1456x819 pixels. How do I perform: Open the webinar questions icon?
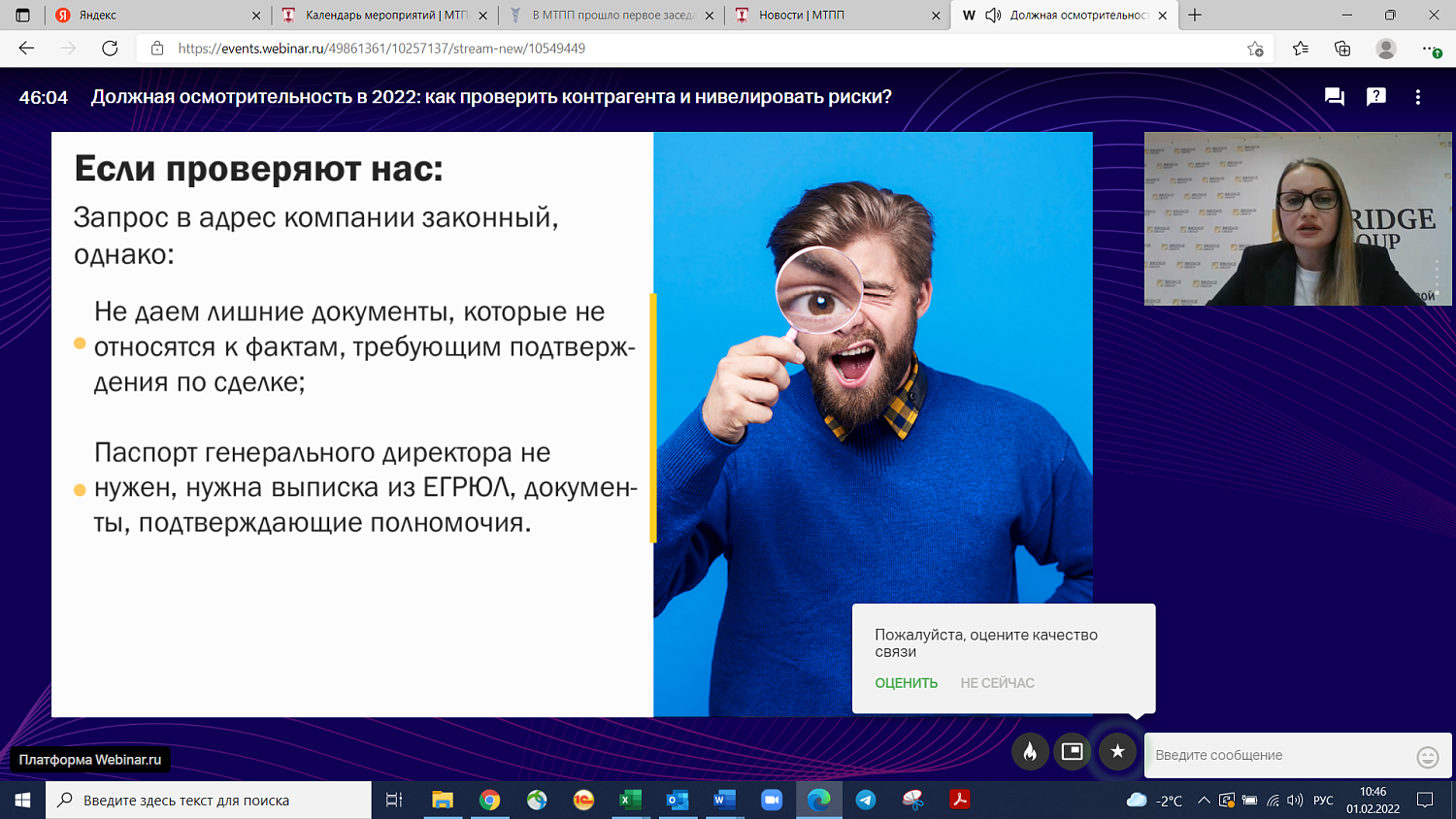1376,96
